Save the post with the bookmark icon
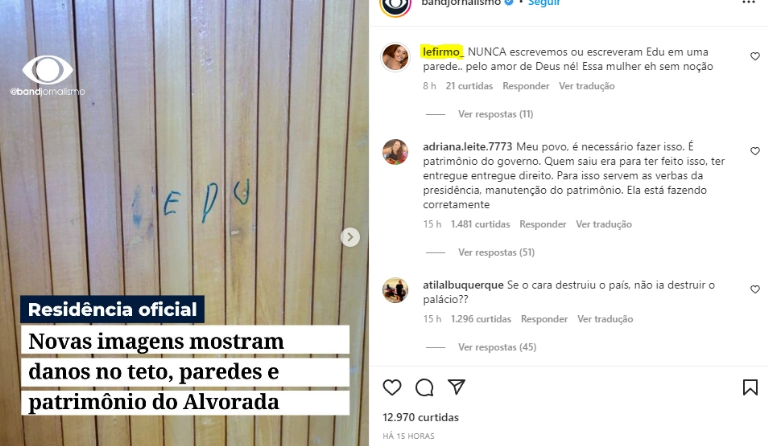Screen dimensions: 768x446 click(750, 387)
